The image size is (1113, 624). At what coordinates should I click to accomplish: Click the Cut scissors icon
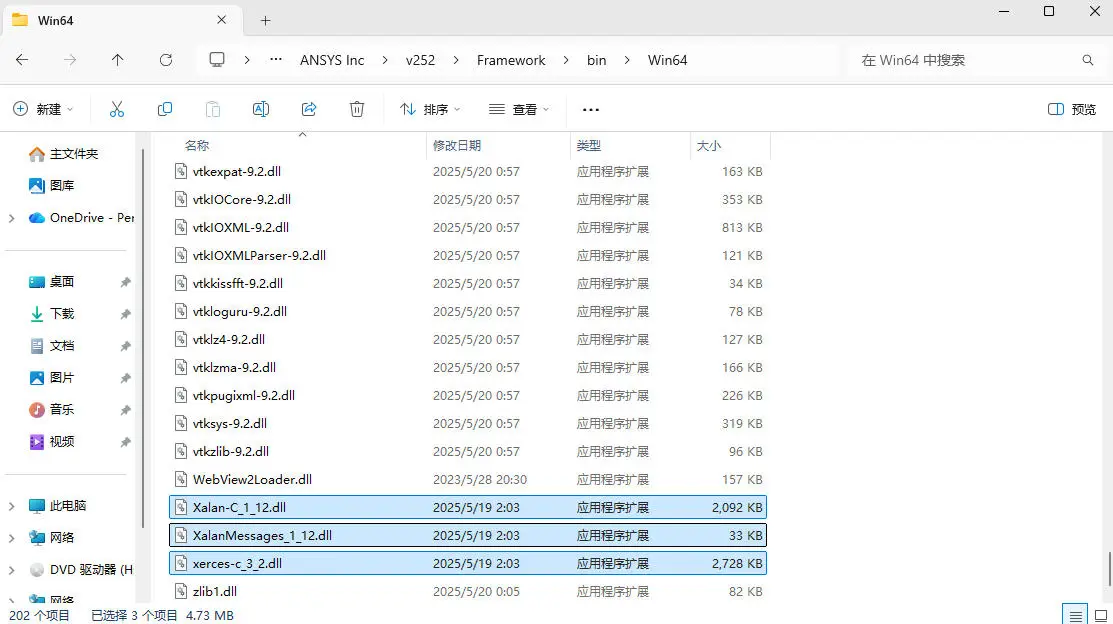click(x=116, y=109)
